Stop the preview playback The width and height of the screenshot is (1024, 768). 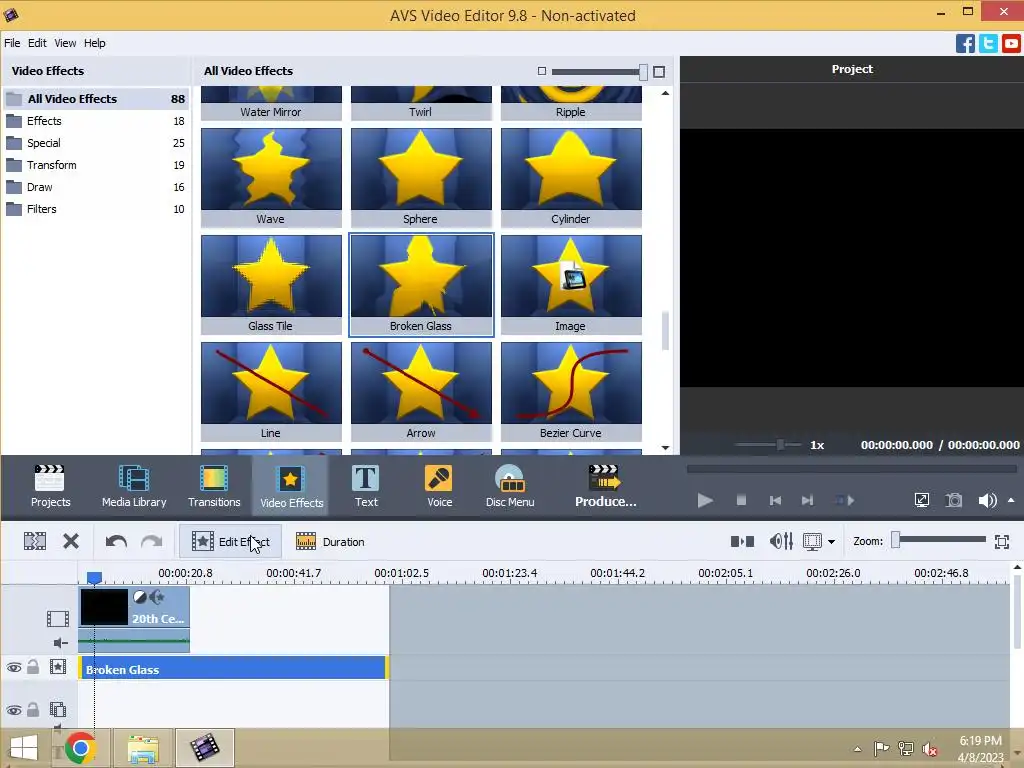pos(741,500)
